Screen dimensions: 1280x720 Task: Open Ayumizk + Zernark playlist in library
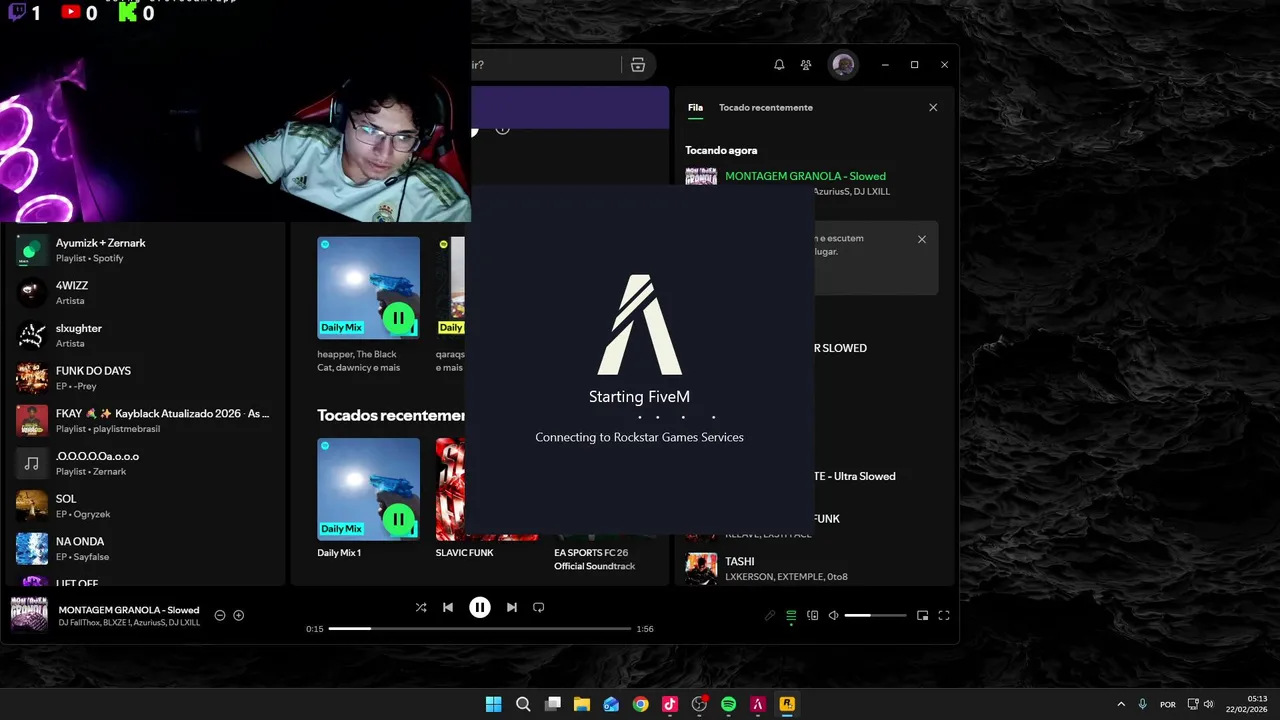pos(145,250)
